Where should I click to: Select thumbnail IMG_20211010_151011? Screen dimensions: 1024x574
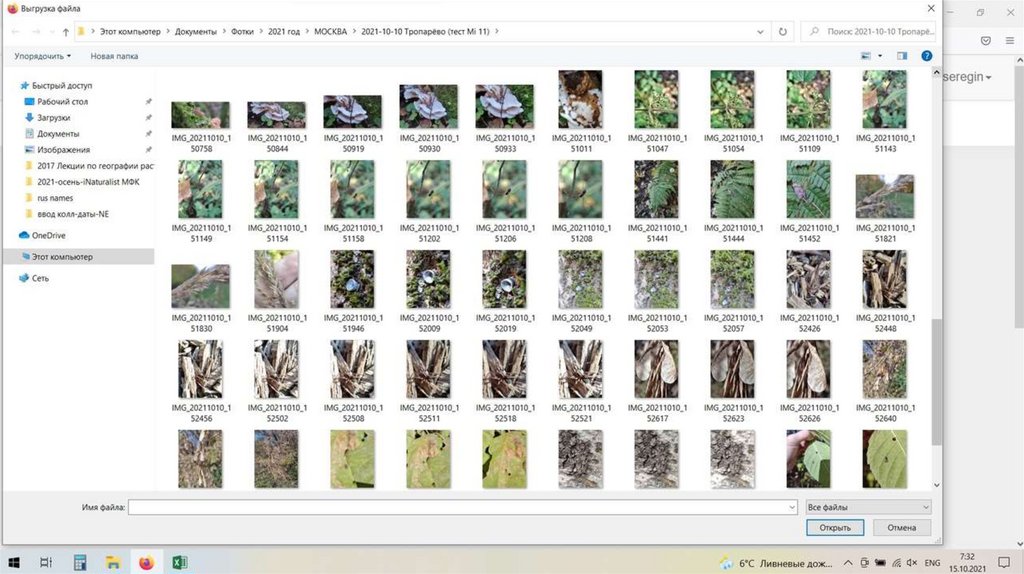(581, 99)
